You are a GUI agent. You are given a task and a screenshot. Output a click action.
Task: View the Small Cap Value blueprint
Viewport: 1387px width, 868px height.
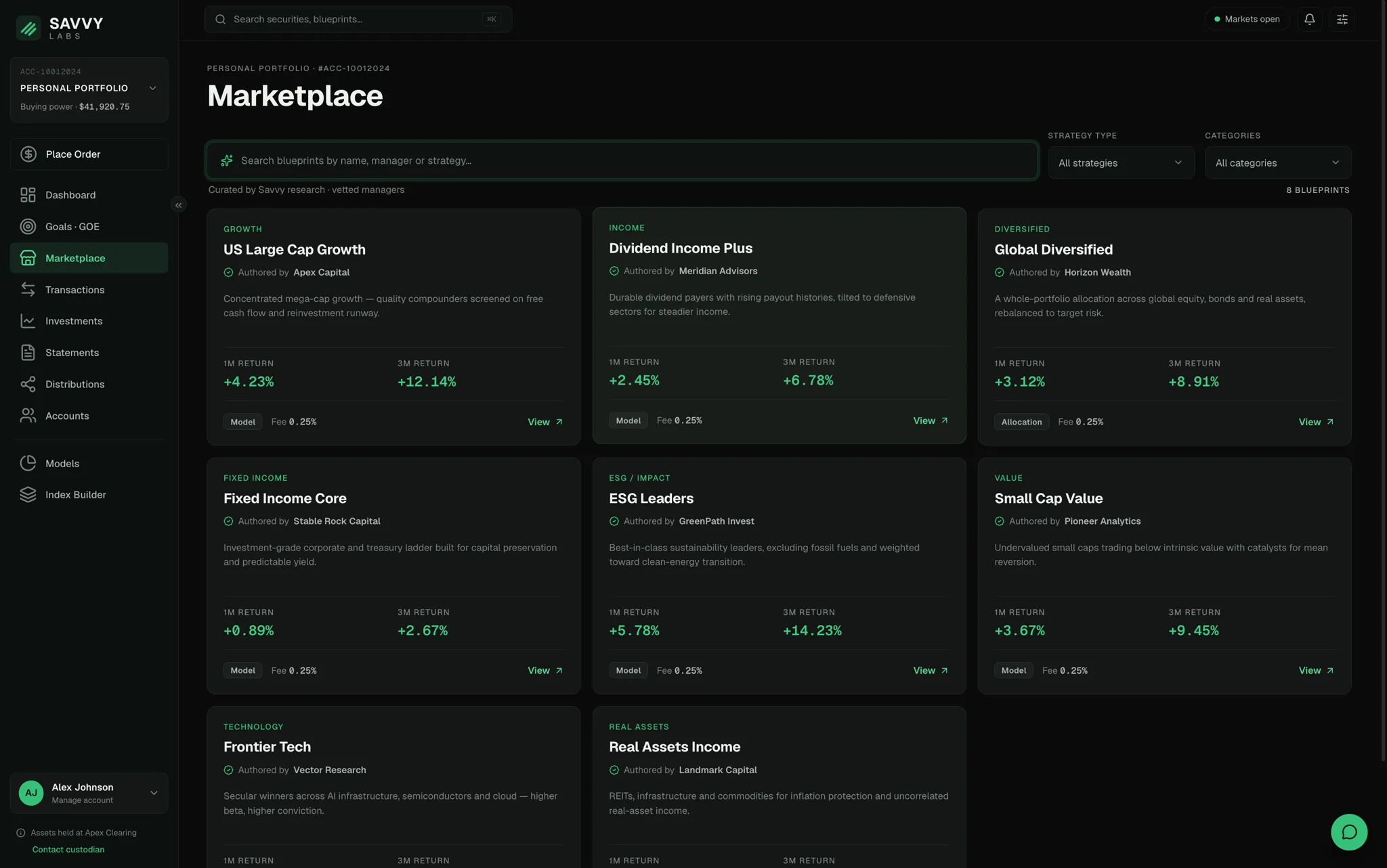[1316, 670]
